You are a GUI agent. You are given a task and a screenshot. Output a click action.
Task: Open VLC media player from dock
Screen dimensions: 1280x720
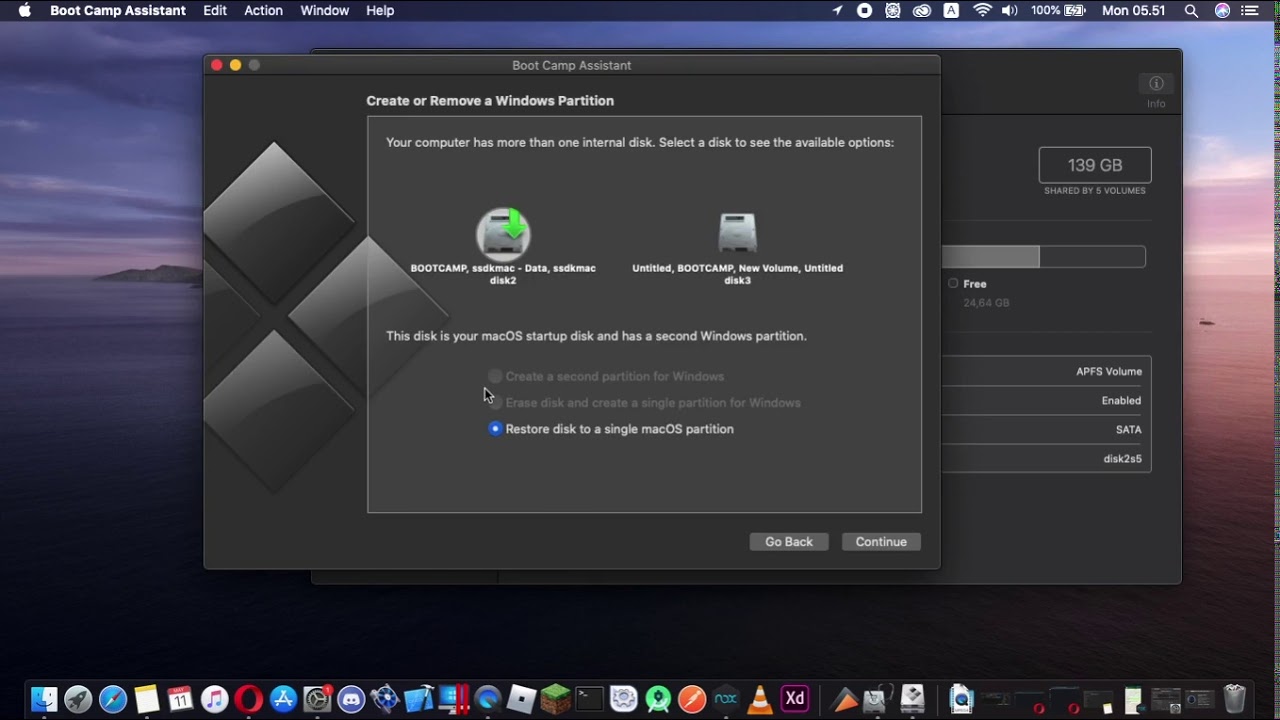pyautogui.click(x=760, y=698)
